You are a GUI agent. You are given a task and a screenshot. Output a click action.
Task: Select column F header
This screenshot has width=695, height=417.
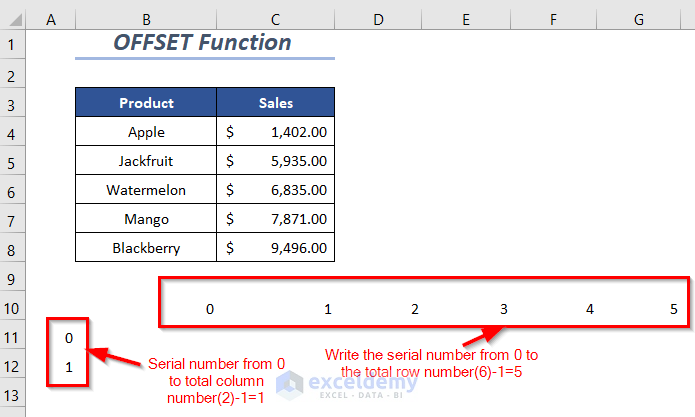click(x=553, y=19)
